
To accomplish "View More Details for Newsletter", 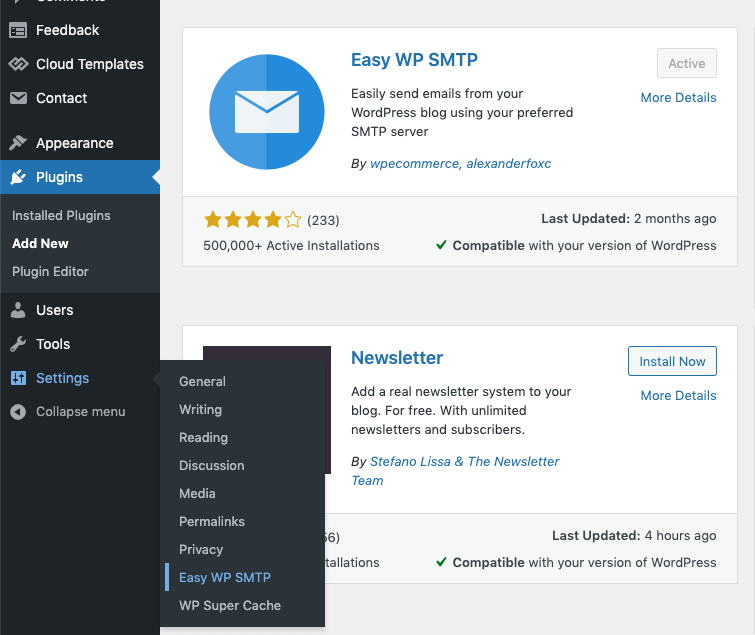I will pyautogui.click(x=678, y=396).
